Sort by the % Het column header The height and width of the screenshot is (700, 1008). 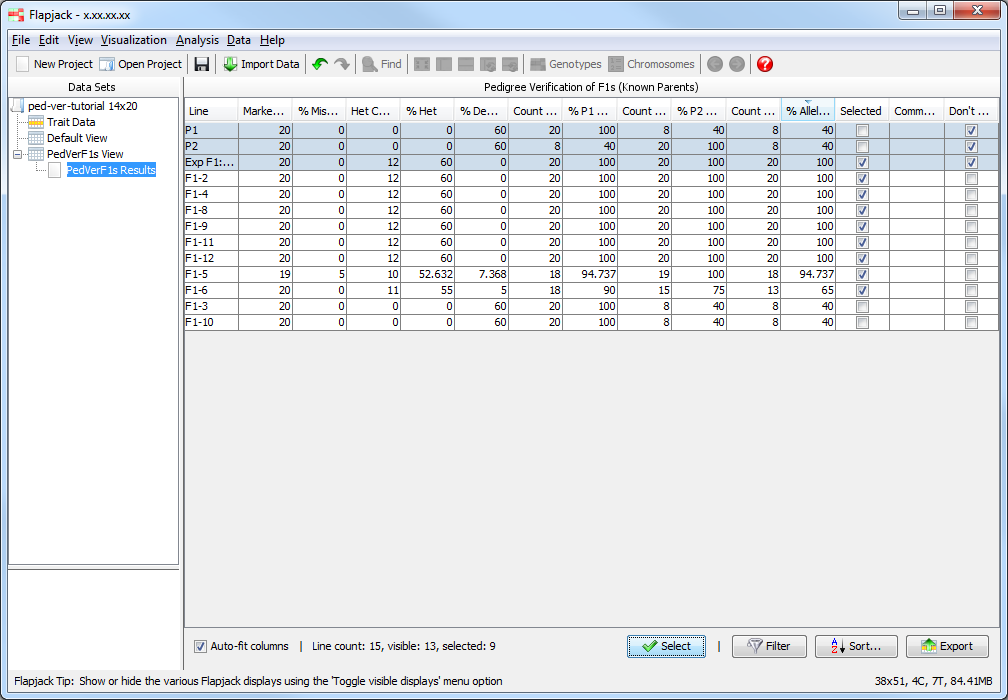[427, 111]
